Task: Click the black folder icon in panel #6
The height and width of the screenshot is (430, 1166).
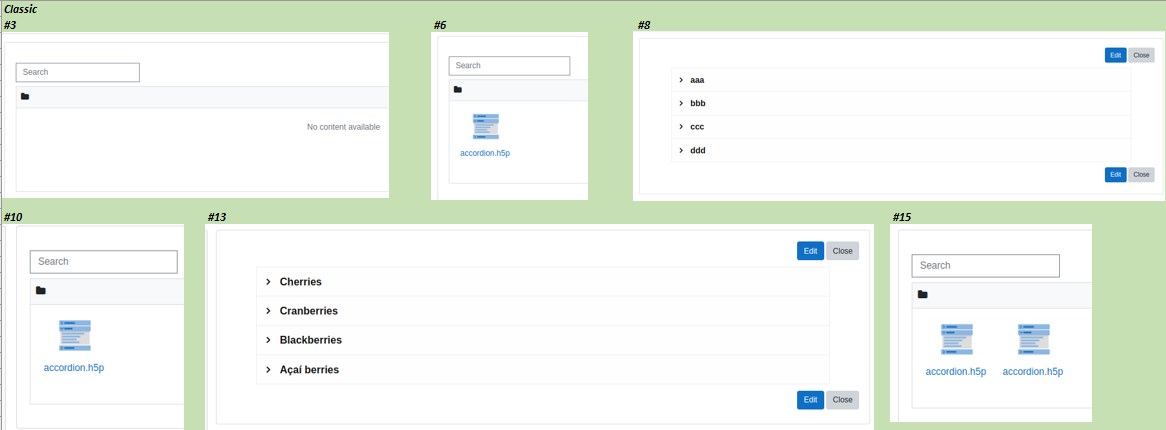Action: [x=458, y=90]
